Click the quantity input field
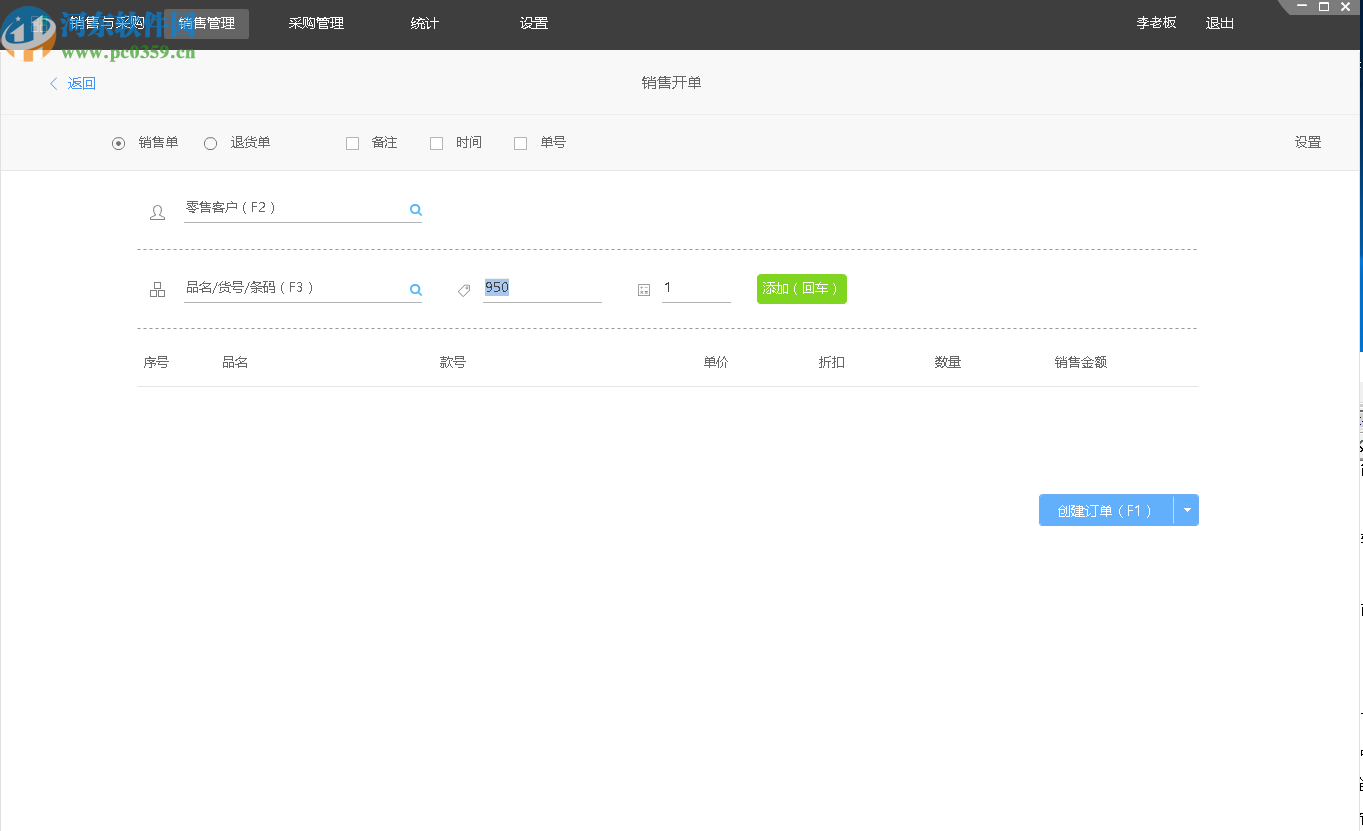Viewport: 1363px width, 831px height. pyautogui.click(x=695, y=288)
